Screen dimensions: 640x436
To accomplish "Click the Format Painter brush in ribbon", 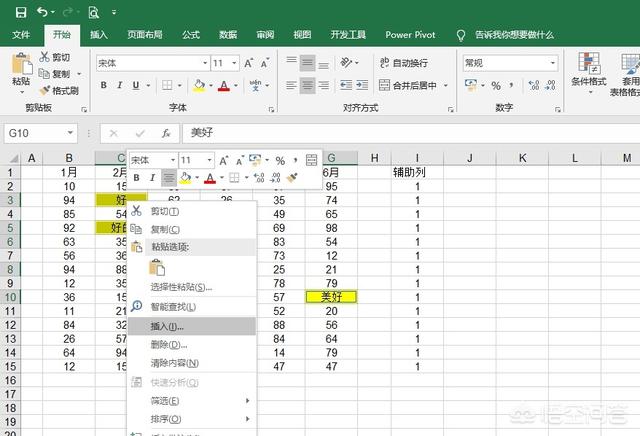I will pyautogui.click(x=44, y=90).
